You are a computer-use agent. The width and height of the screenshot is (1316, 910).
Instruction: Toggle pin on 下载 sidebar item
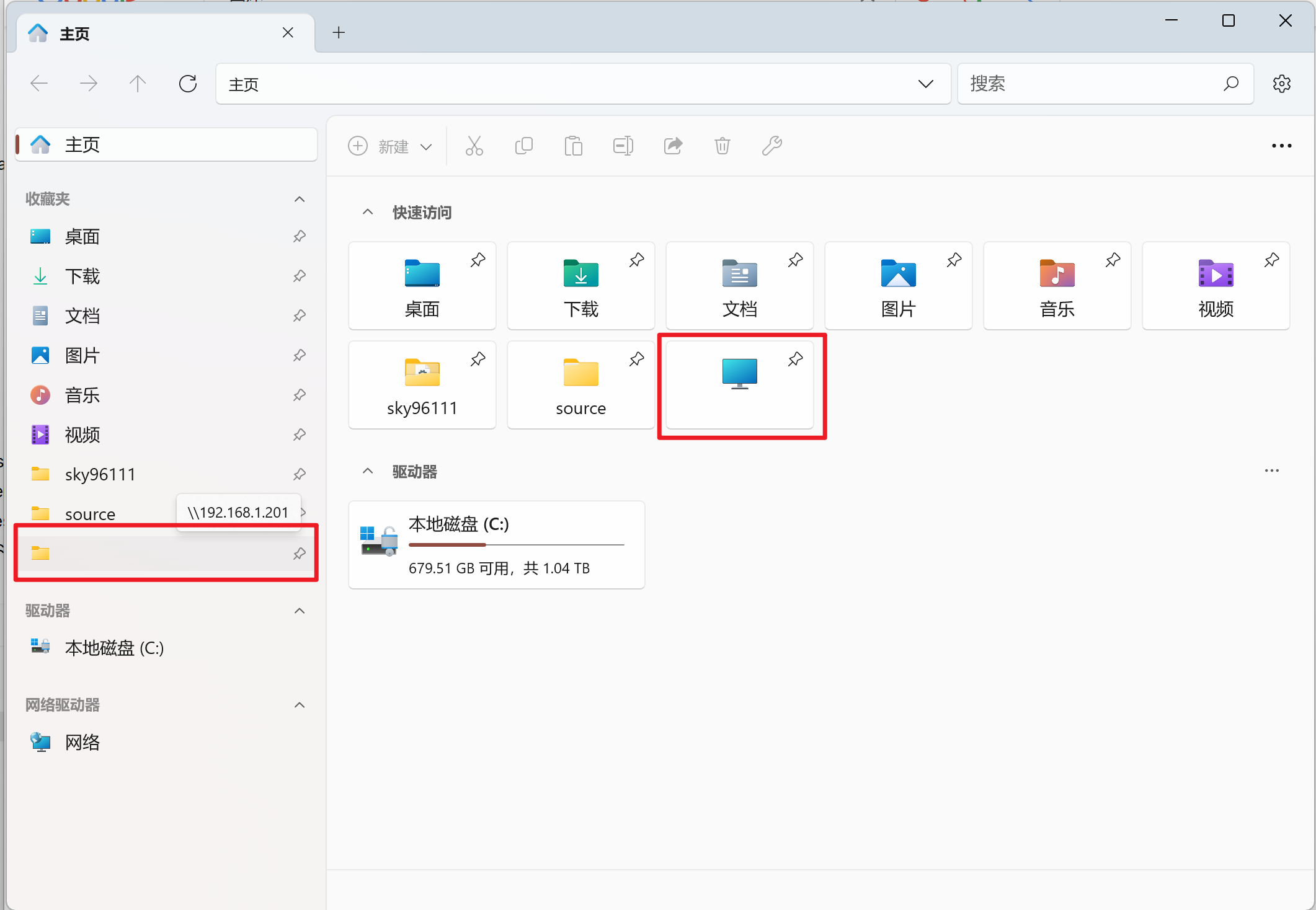click(x=300, y=276)
